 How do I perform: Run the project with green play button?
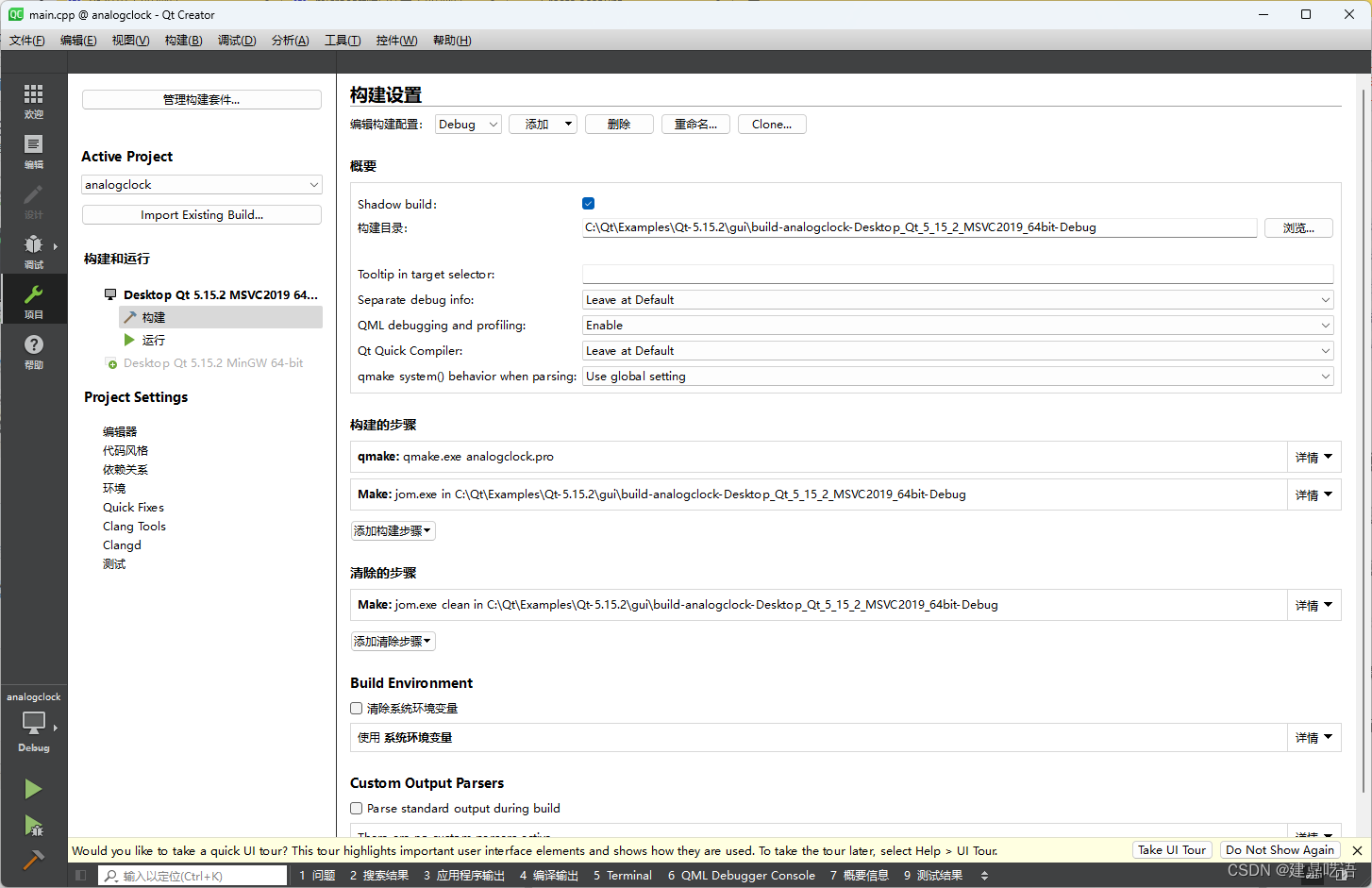[33, 789]
